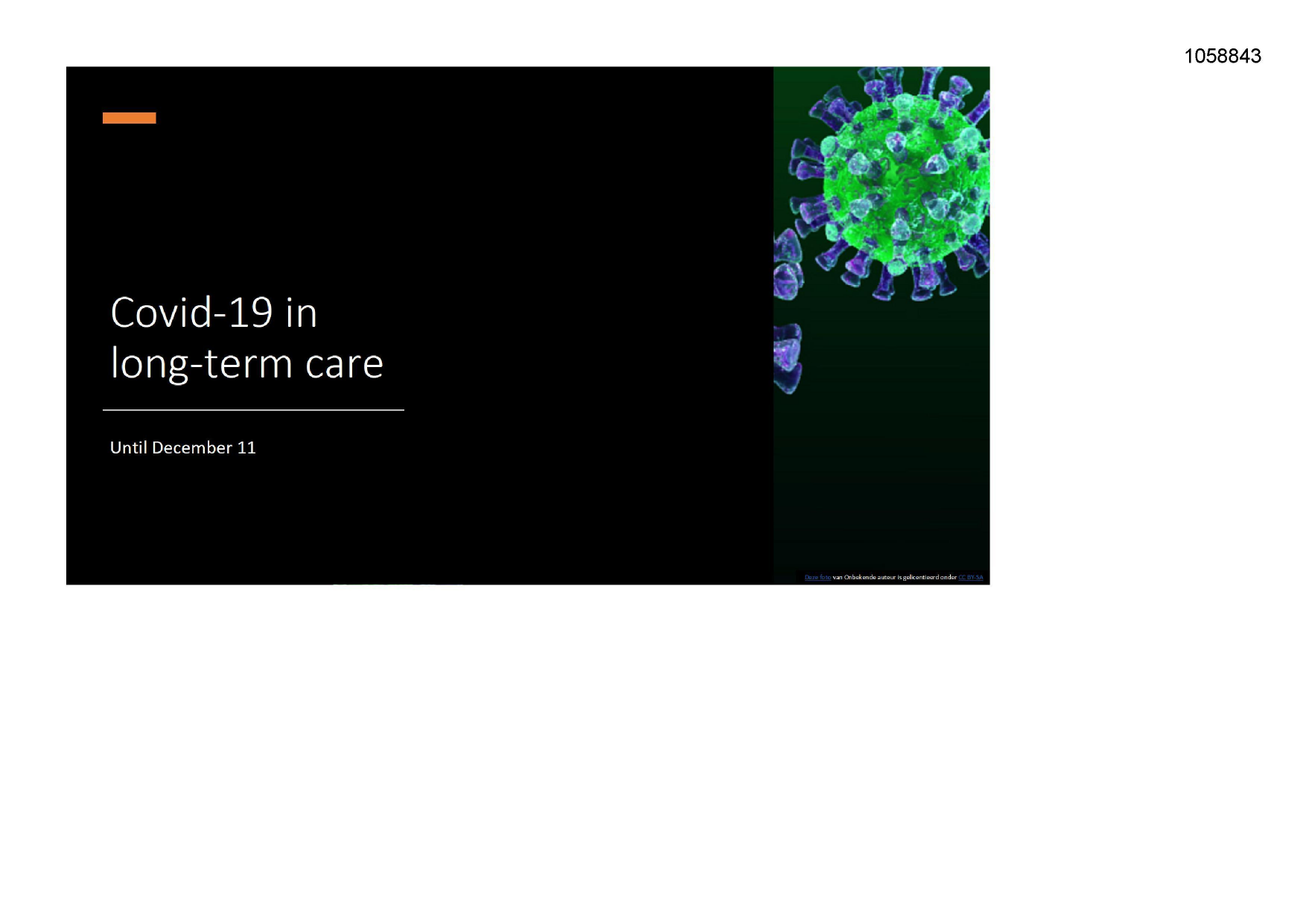Open the CC BY-SA license link
The height and width of the screenshot is (924, 1306).
click(970, 577)
